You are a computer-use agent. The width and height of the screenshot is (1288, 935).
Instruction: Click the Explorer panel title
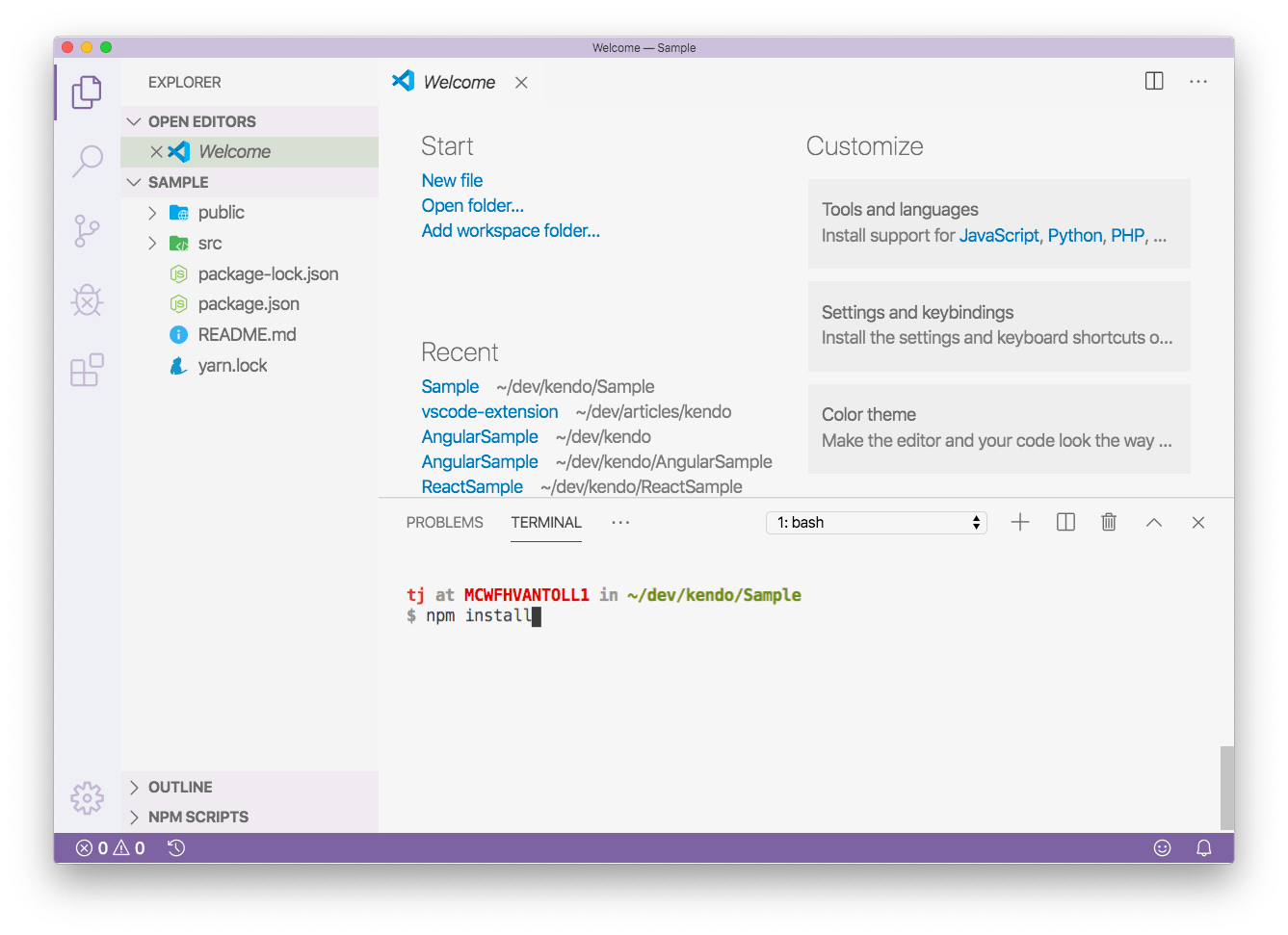click(184, 83)
